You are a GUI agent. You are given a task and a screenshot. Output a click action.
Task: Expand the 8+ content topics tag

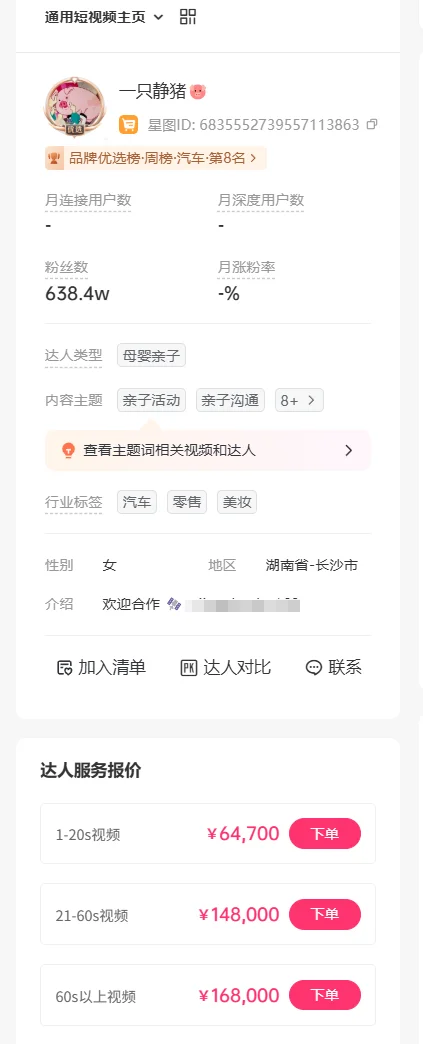tap(299, 400)
